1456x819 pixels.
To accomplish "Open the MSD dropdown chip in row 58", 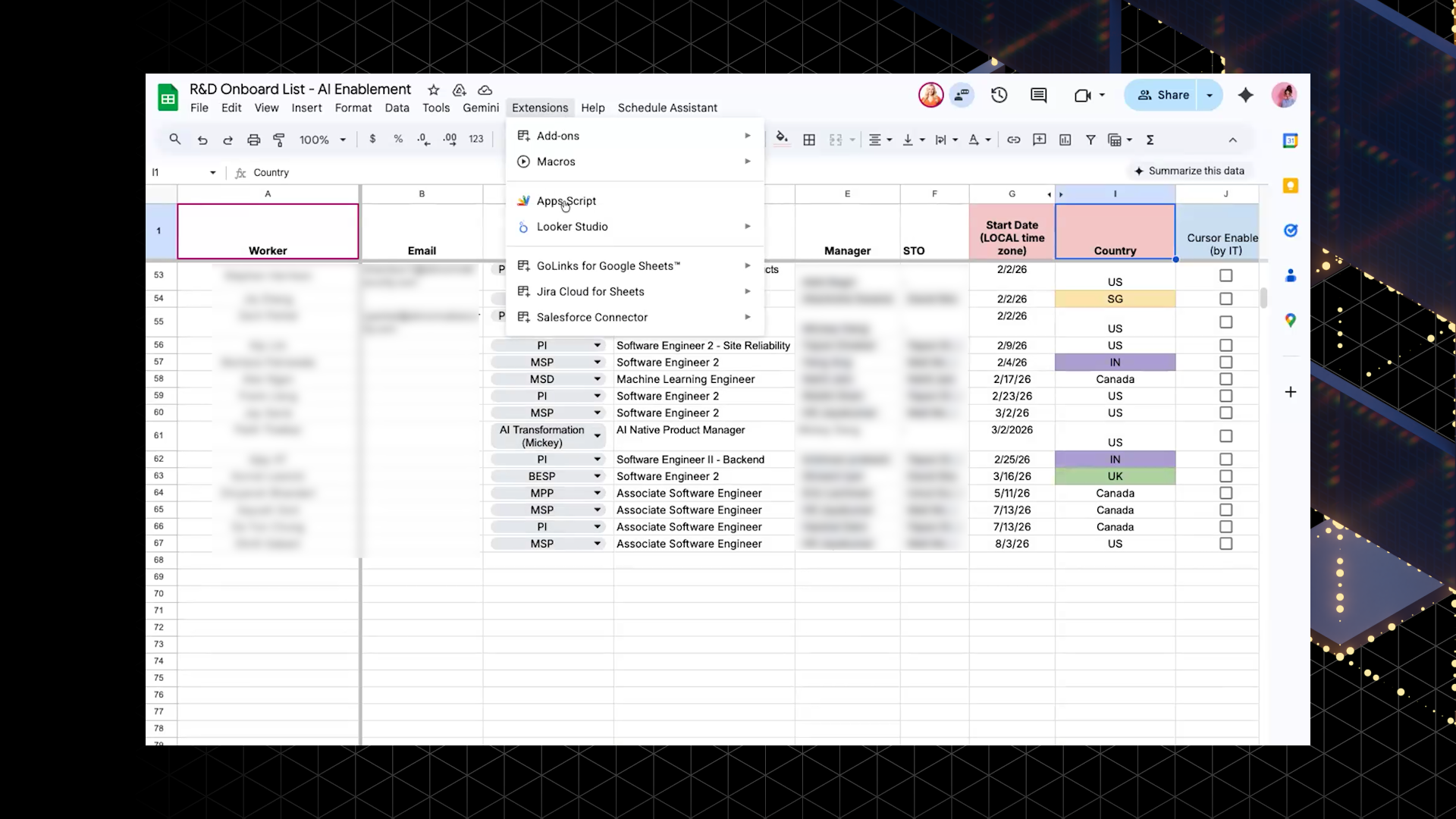I will (x=548, y=379).
